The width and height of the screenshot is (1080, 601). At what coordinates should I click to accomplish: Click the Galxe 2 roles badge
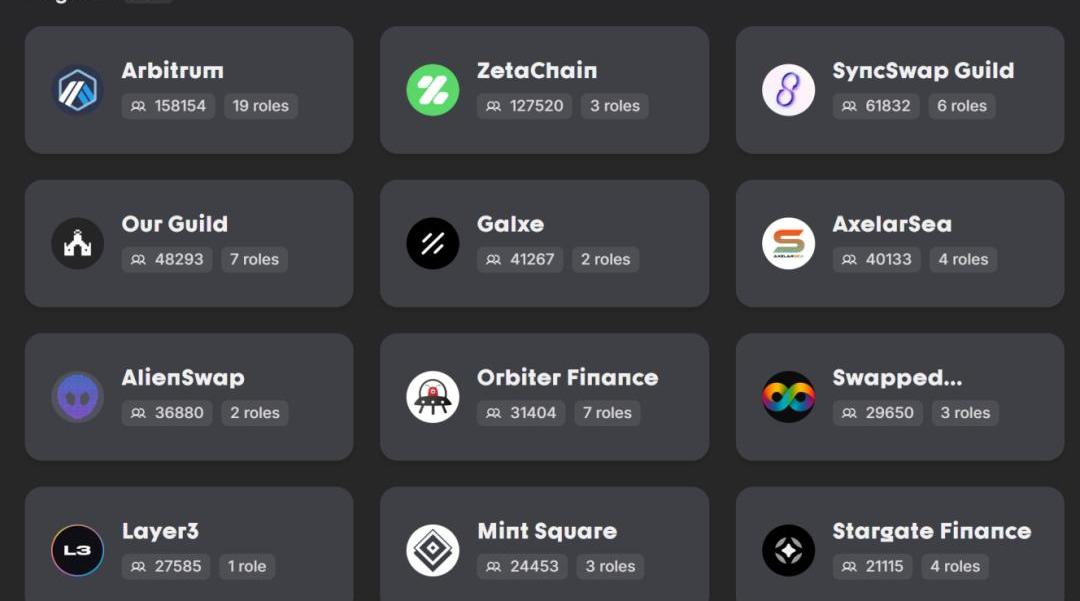(x=605, y=260)
